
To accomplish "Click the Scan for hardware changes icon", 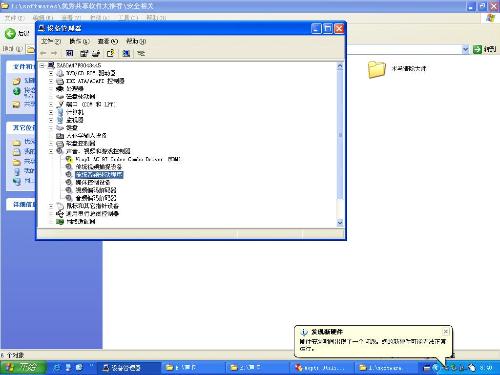I will click(x=126, y=53).
